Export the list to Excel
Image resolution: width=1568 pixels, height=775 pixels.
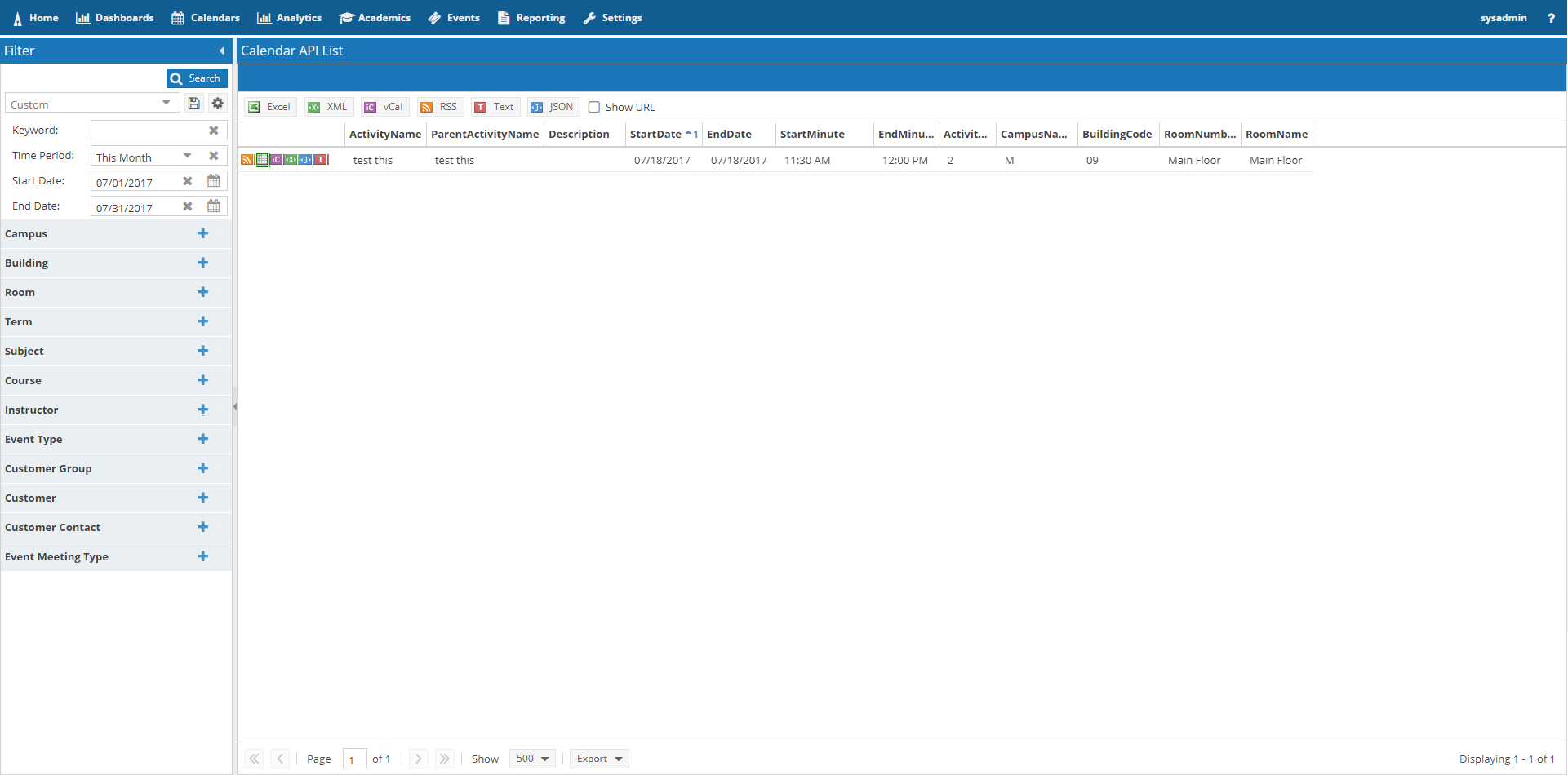point(270,107)
